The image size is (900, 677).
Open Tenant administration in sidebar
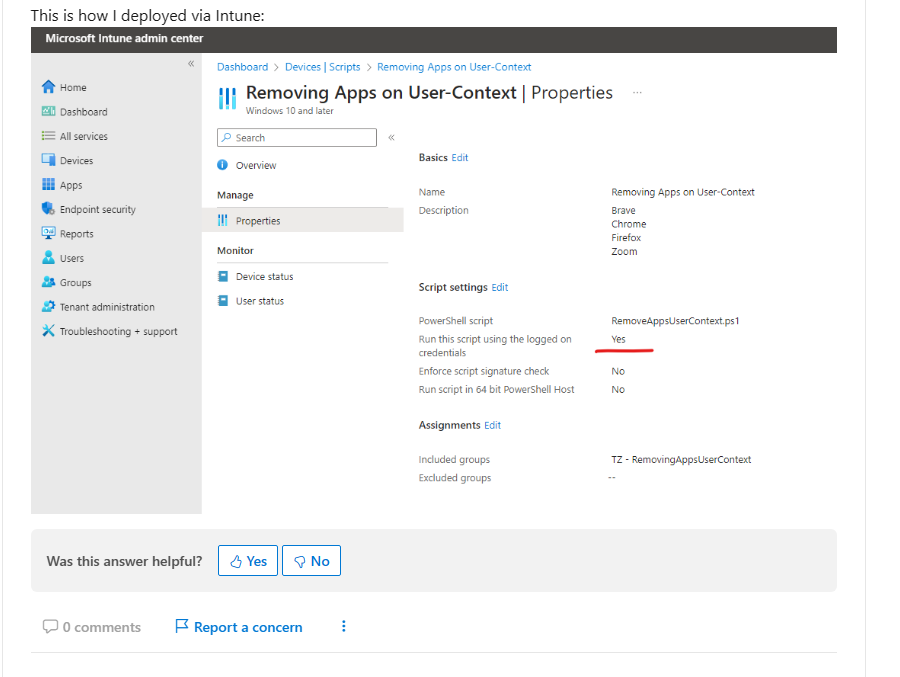[x=107, y=307]
